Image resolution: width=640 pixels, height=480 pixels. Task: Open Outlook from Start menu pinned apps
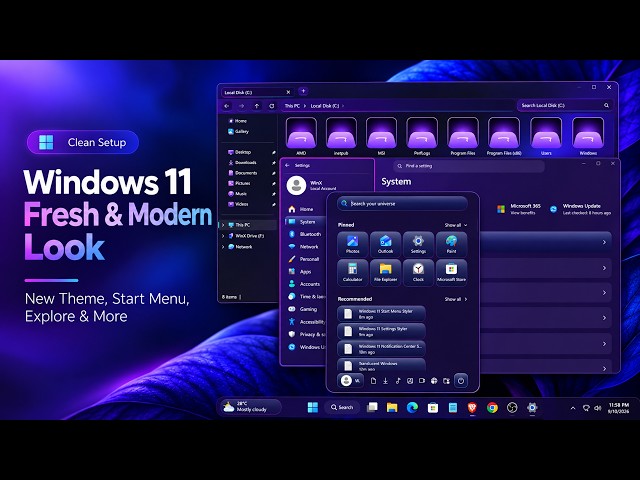(x=385, y=244)
